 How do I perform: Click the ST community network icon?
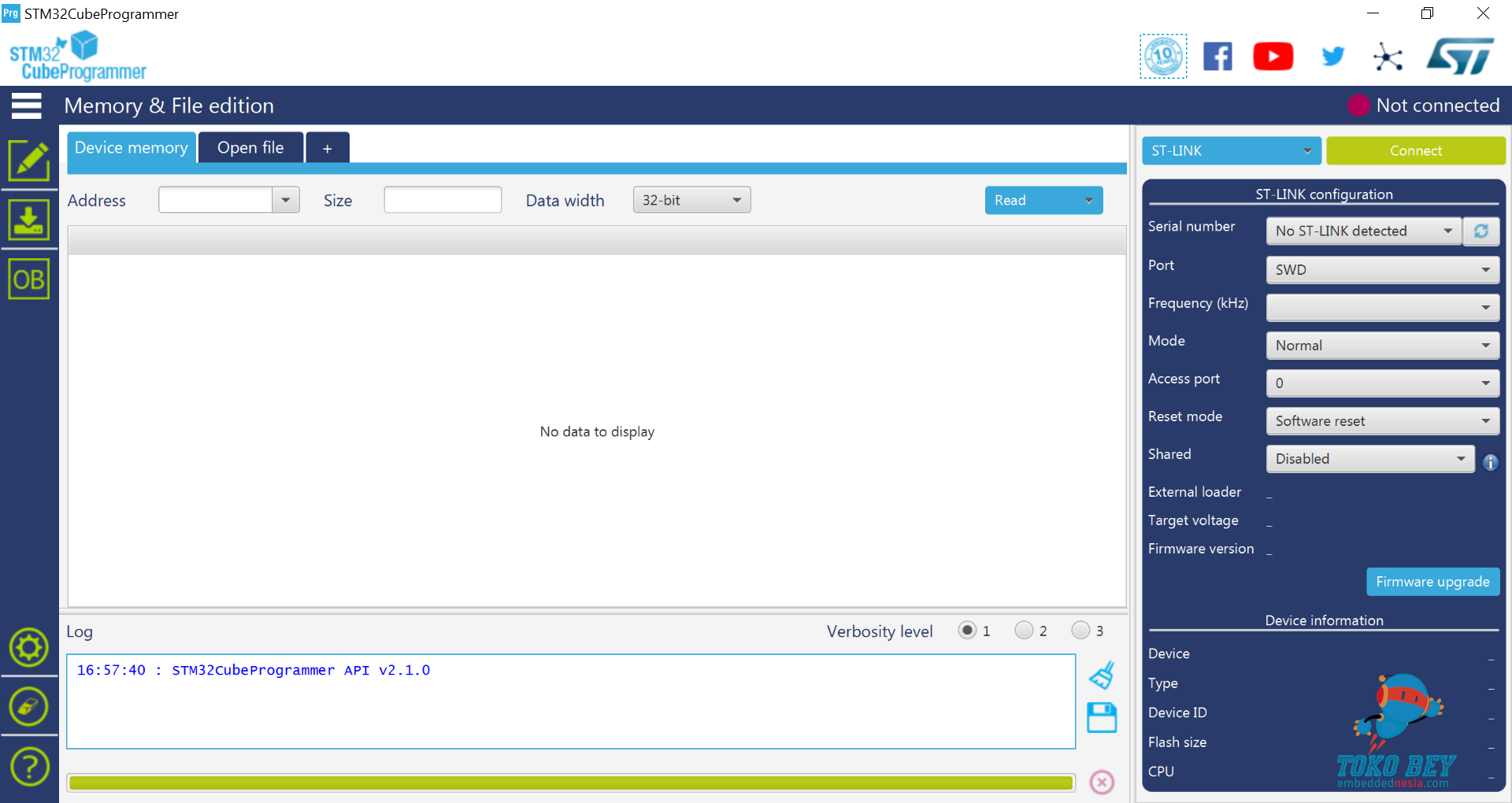tap(1388, 57)
